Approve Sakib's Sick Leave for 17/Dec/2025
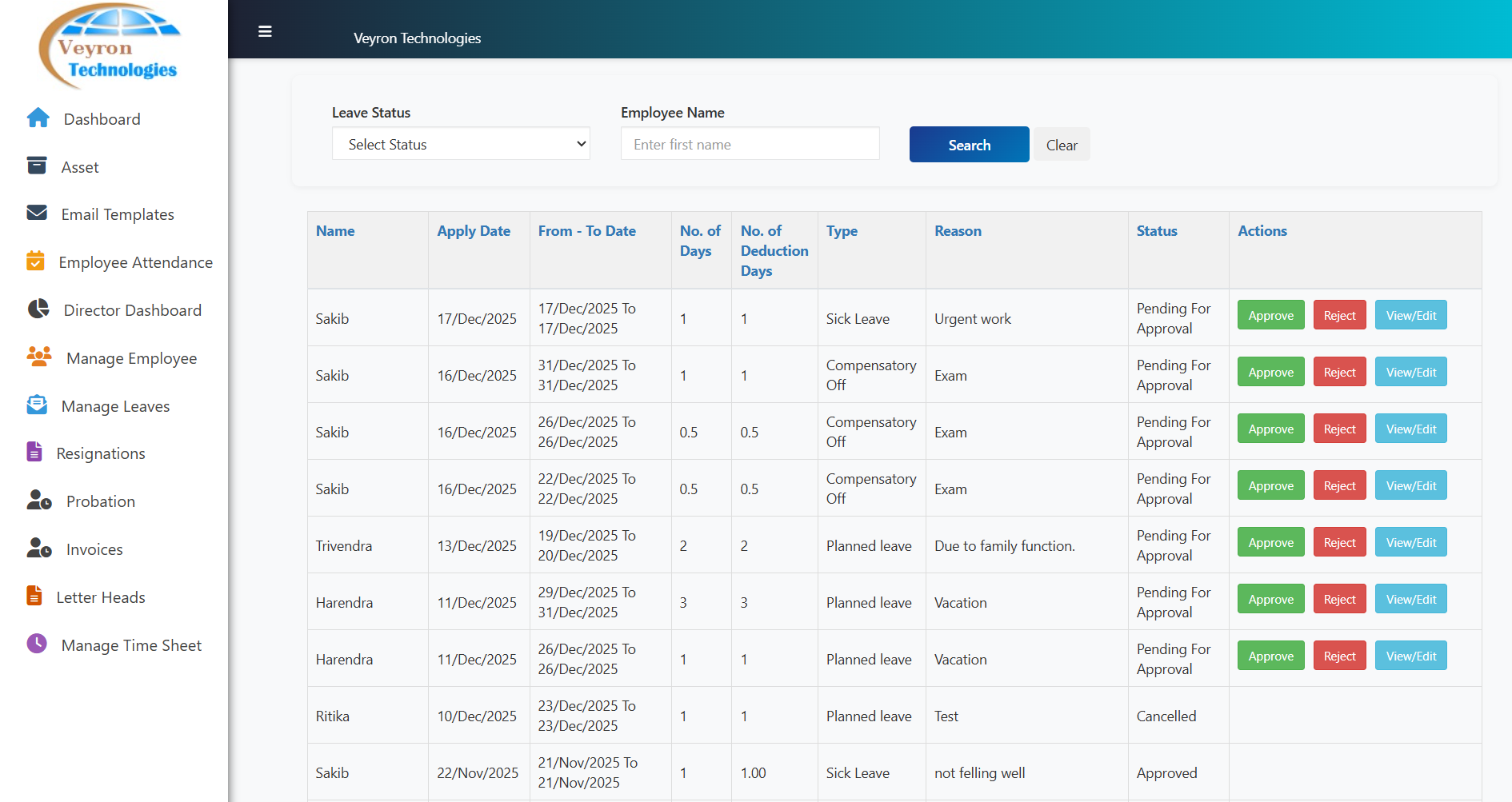1512x802 pixels. [x=1270, y=315]
